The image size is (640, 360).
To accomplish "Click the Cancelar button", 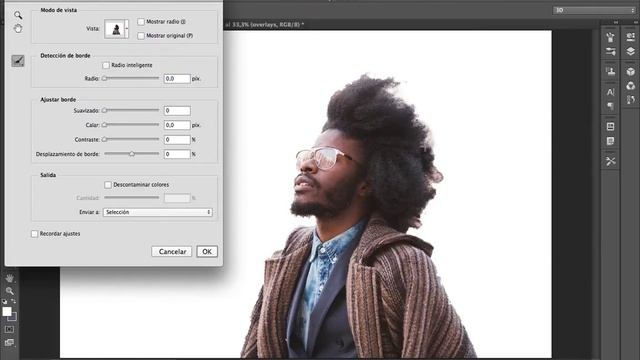I will point(172,251).
